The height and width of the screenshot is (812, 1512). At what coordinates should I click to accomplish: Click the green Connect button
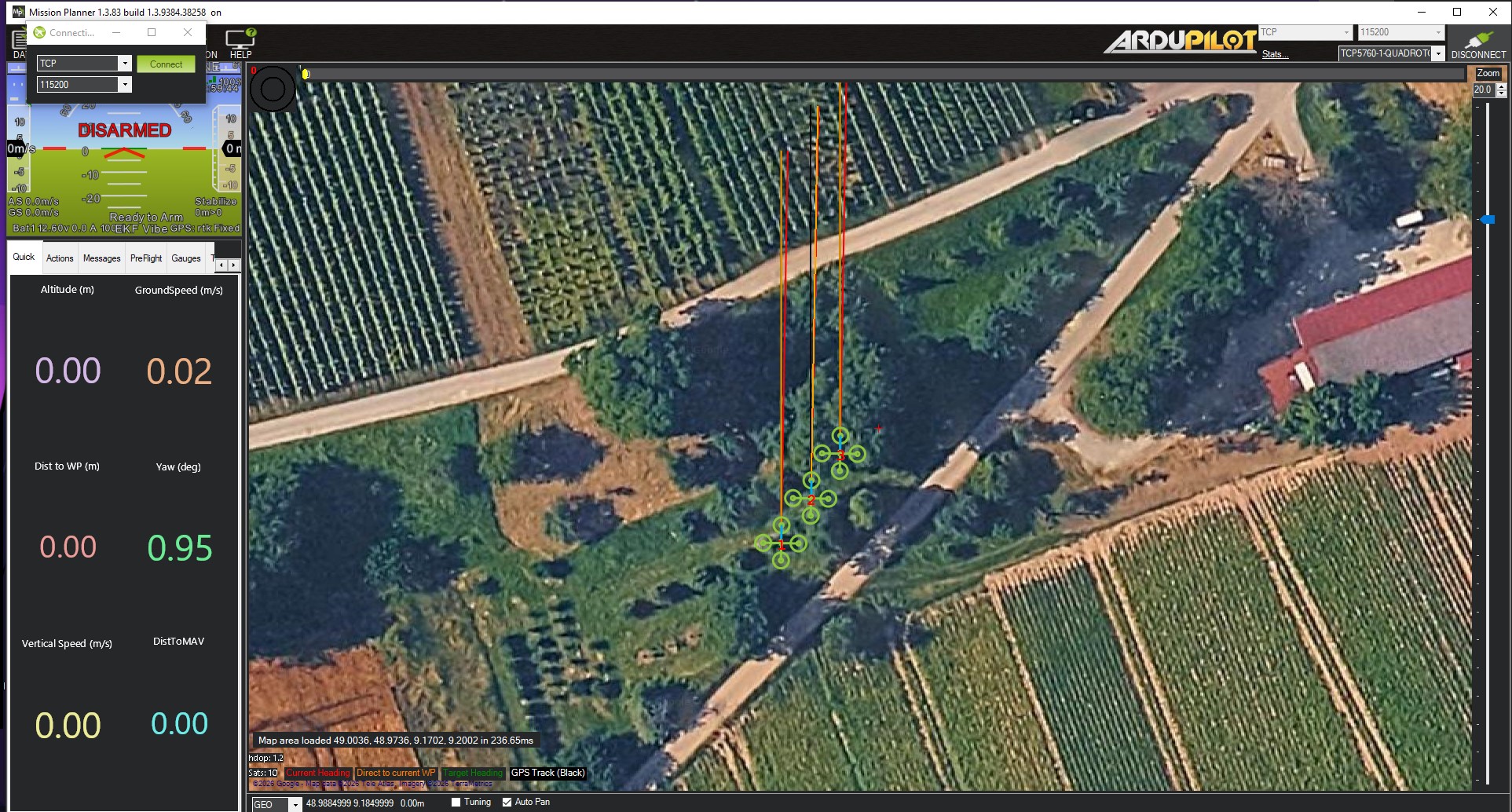tap(166, 64)
